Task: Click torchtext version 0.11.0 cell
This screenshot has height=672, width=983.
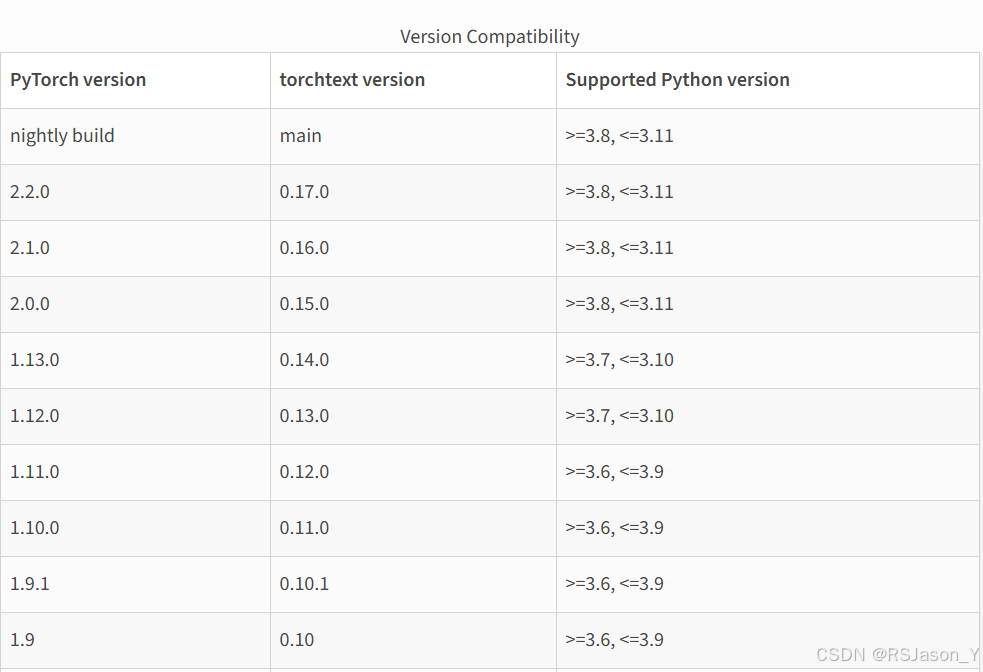Action: (x=304, y=528)
